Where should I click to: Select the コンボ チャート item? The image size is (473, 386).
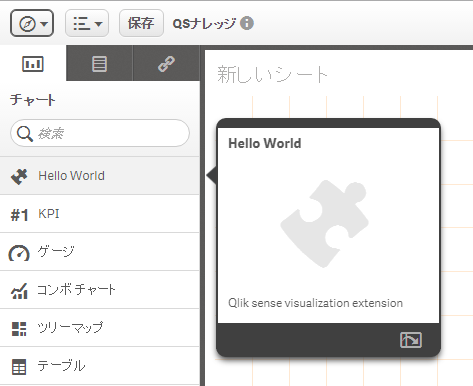100,290
